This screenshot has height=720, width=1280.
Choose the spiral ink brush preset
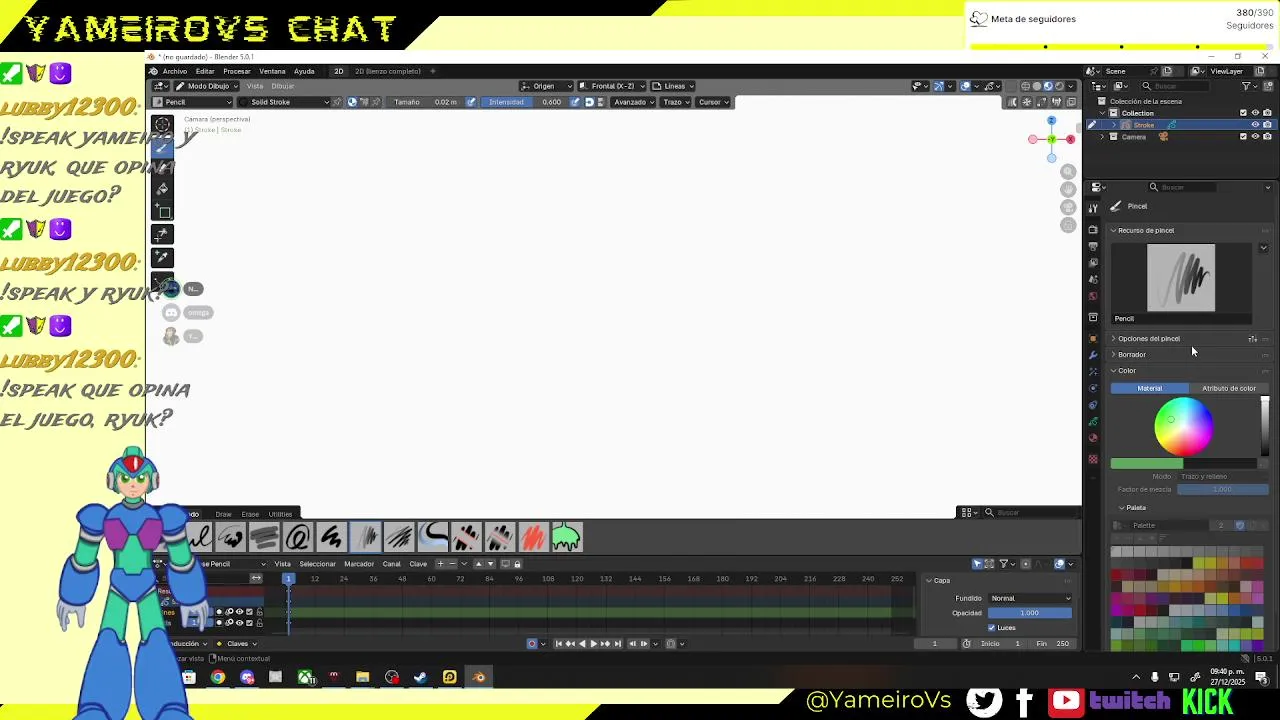297,538
